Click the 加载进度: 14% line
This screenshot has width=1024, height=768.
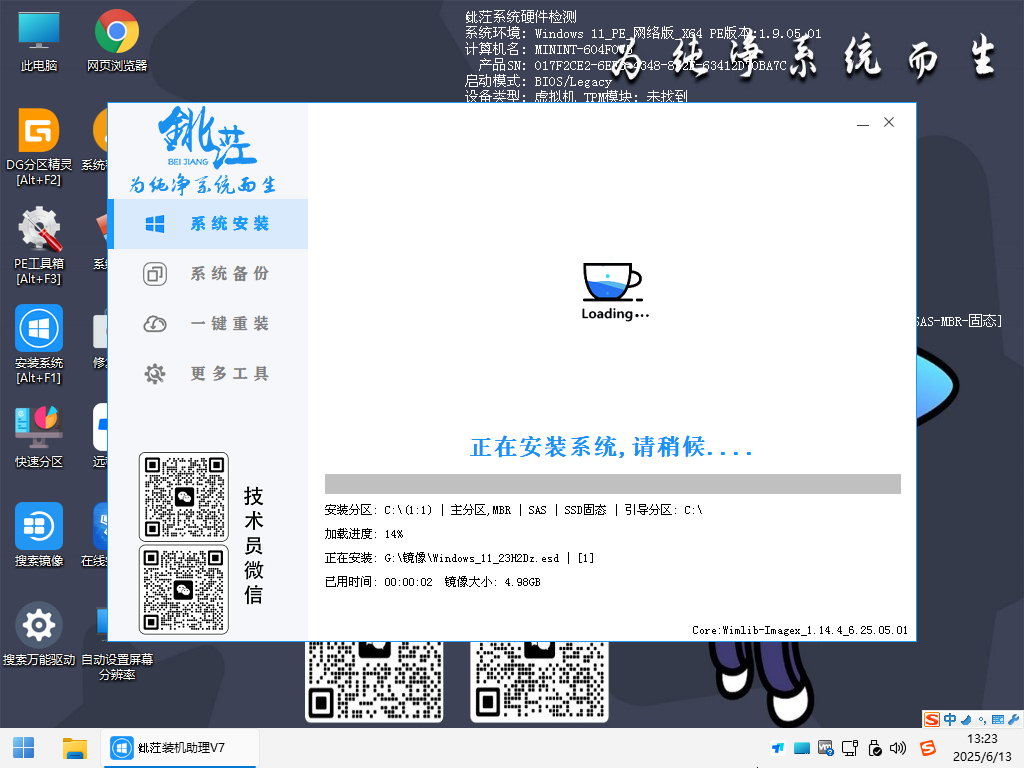pos(364,534)
